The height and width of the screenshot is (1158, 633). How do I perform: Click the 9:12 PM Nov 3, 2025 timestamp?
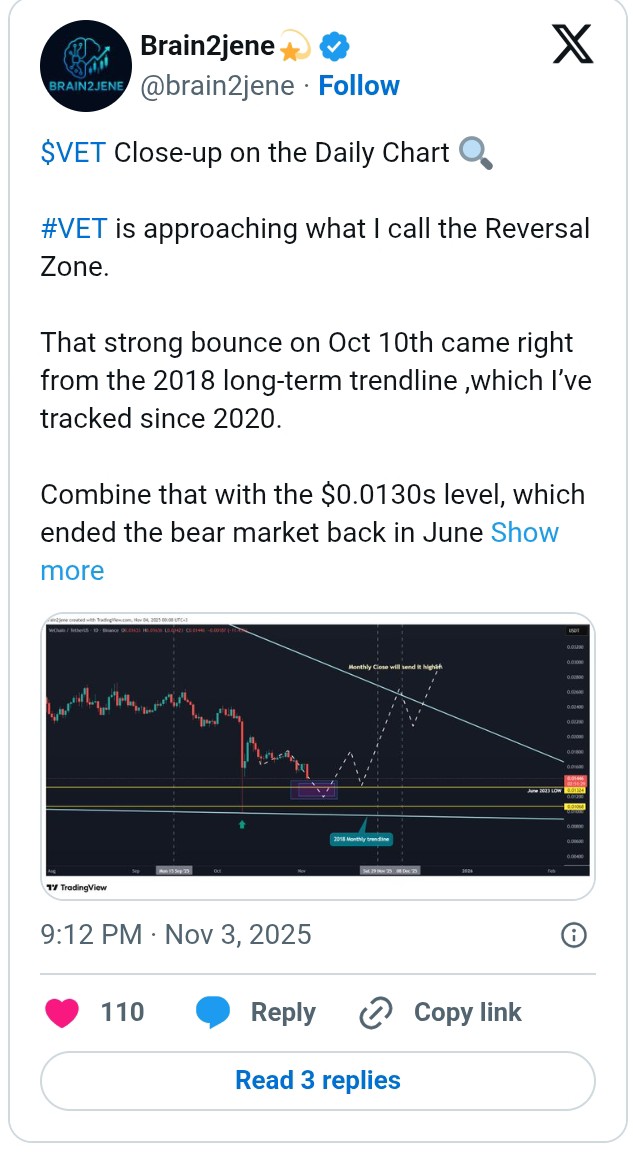pos(176,935)
